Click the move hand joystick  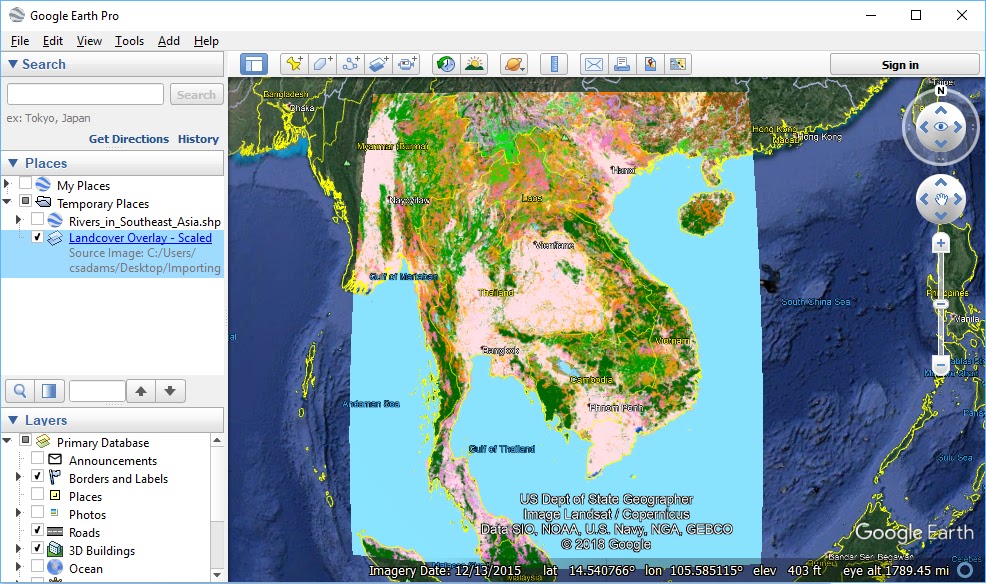coord(941,199)
